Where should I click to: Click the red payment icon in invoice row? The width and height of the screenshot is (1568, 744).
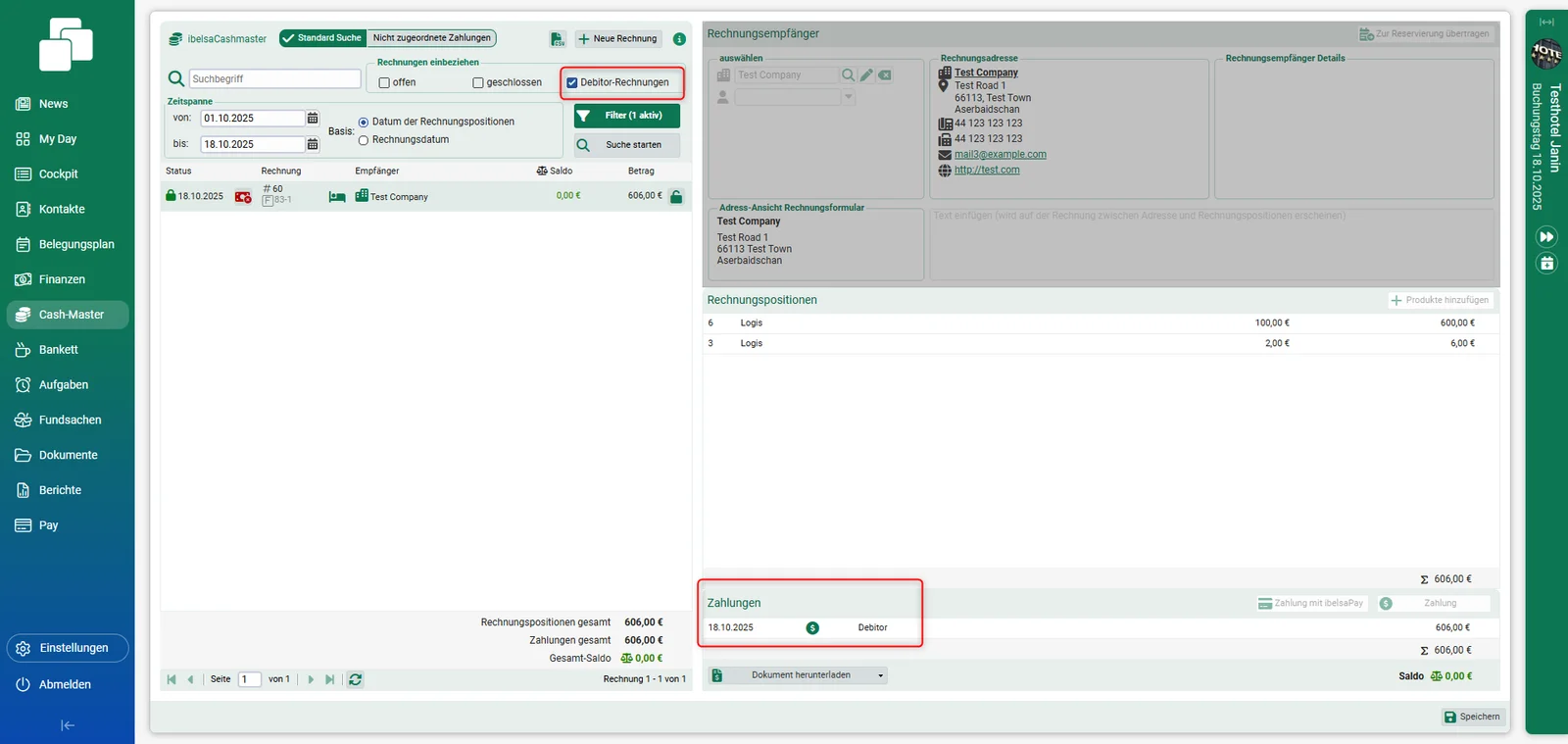243,197
